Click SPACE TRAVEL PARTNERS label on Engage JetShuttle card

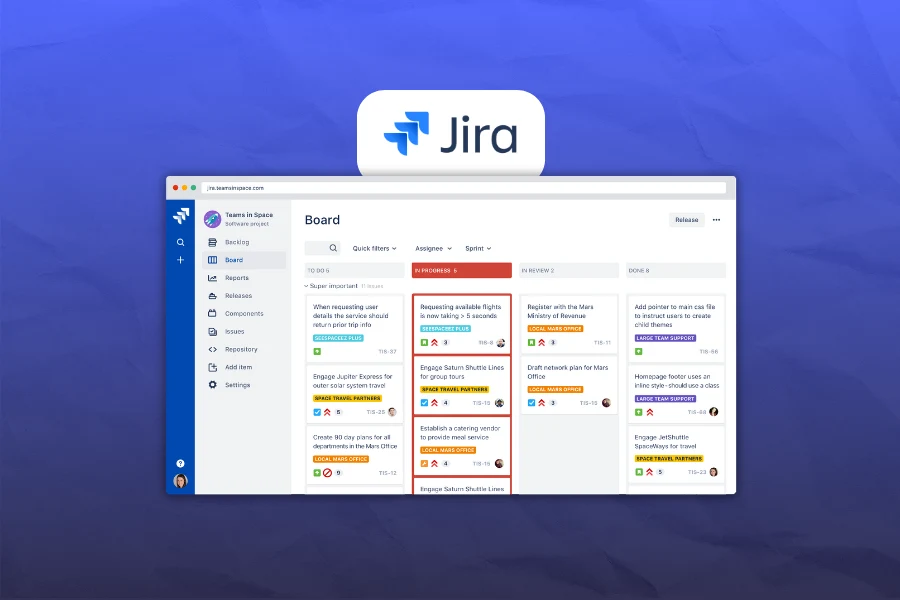pyautogui.click(x=669, y=459)
